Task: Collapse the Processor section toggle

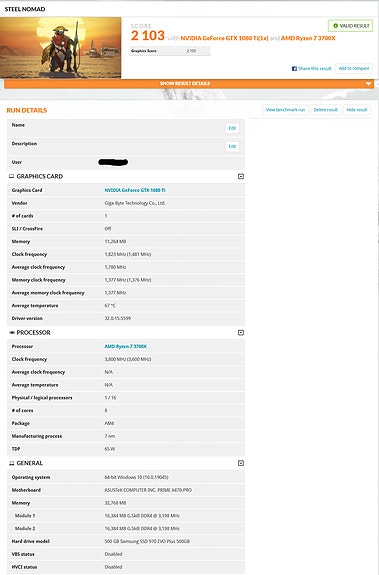Action: (x=241, y=333)
